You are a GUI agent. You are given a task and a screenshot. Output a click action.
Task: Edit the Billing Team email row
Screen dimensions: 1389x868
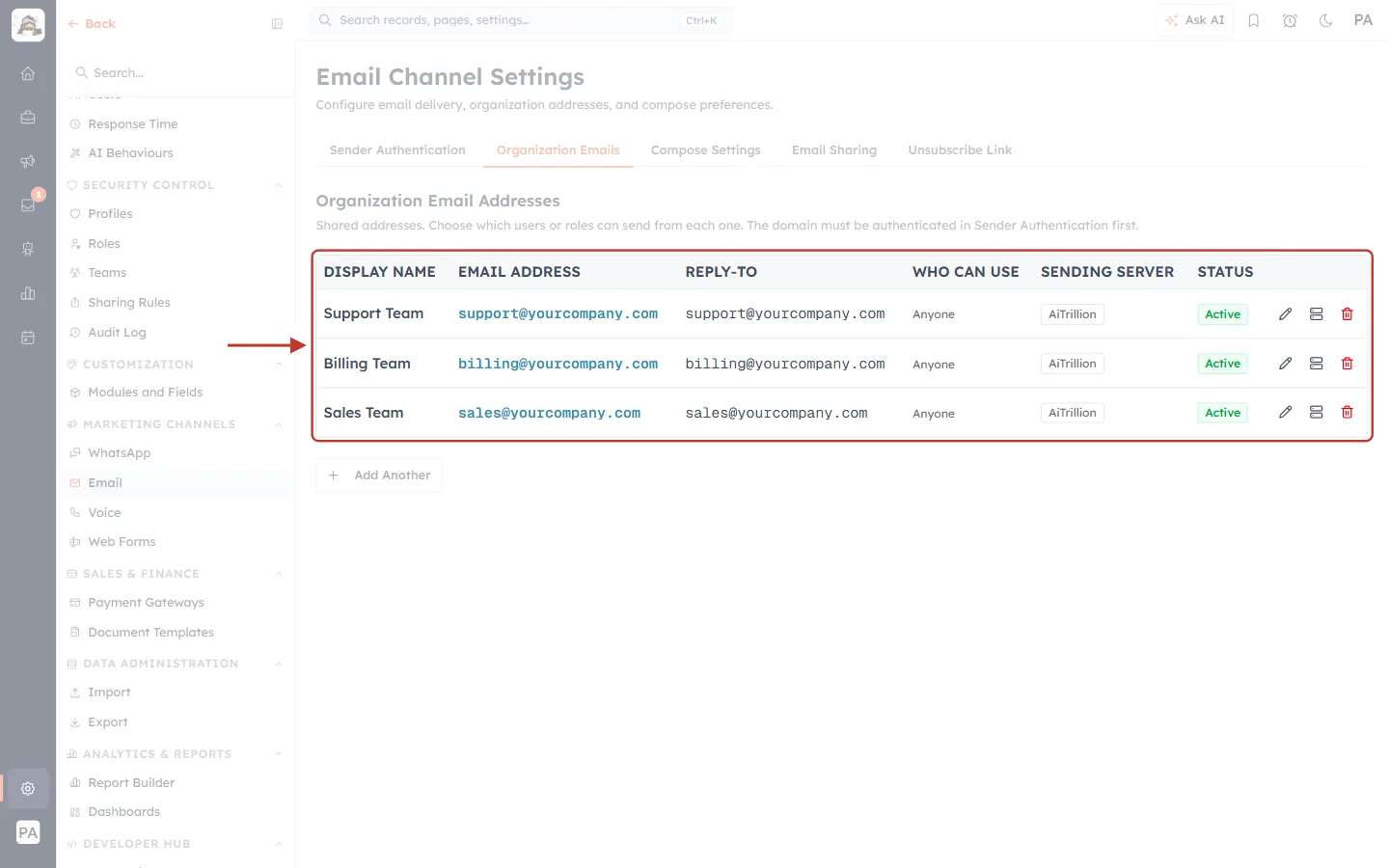pos(1285,364)
